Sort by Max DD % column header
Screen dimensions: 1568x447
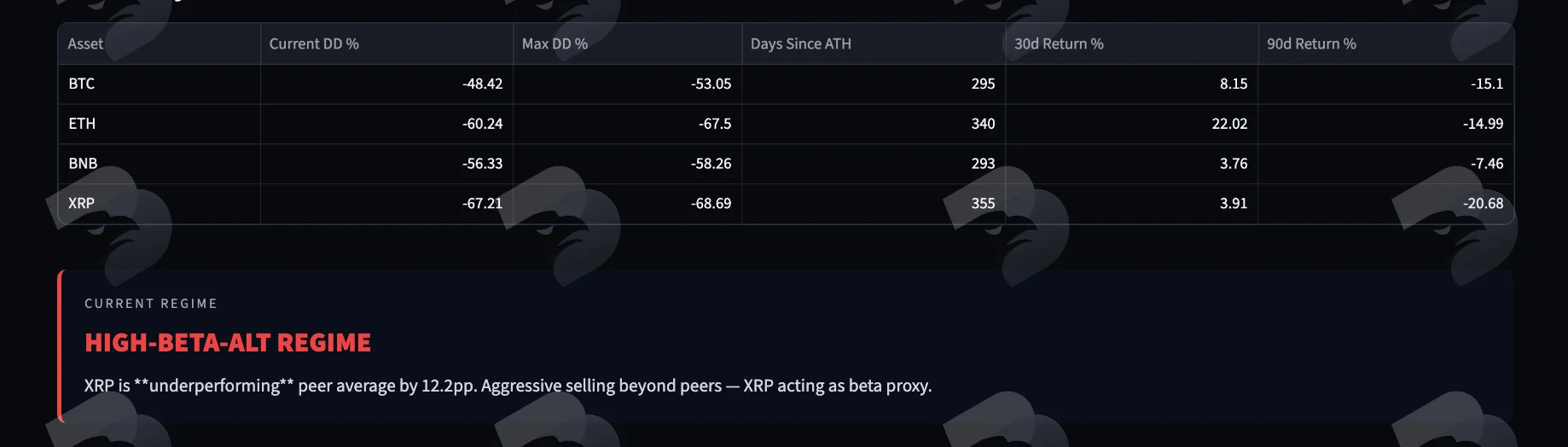(627, 44)
